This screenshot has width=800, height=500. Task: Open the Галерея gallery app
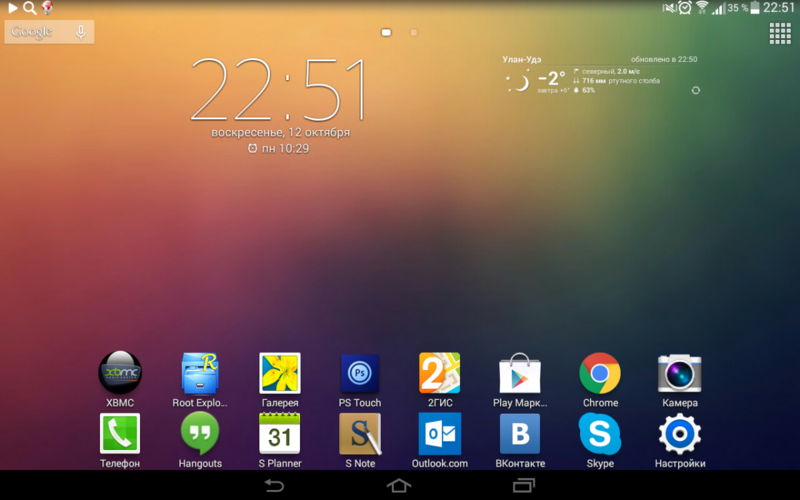280,373
